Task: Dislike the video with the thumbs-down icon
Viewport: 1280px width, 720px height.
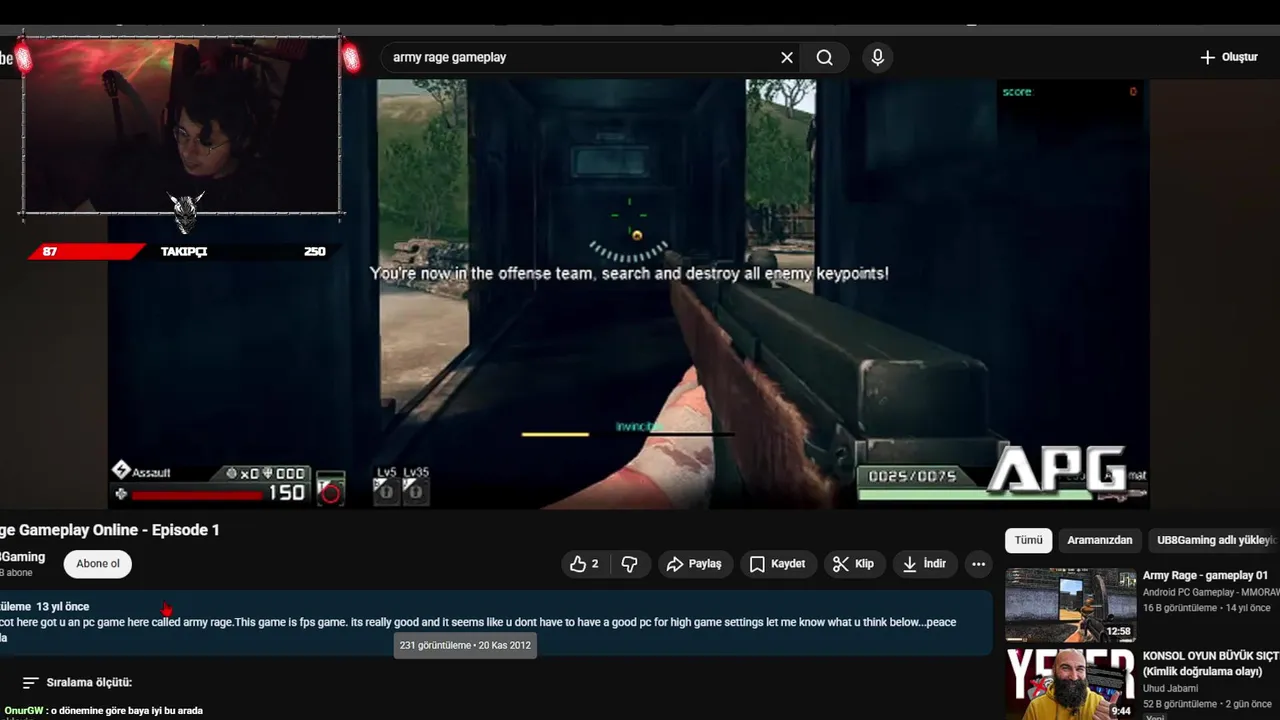Action: [x=629, y=564]
